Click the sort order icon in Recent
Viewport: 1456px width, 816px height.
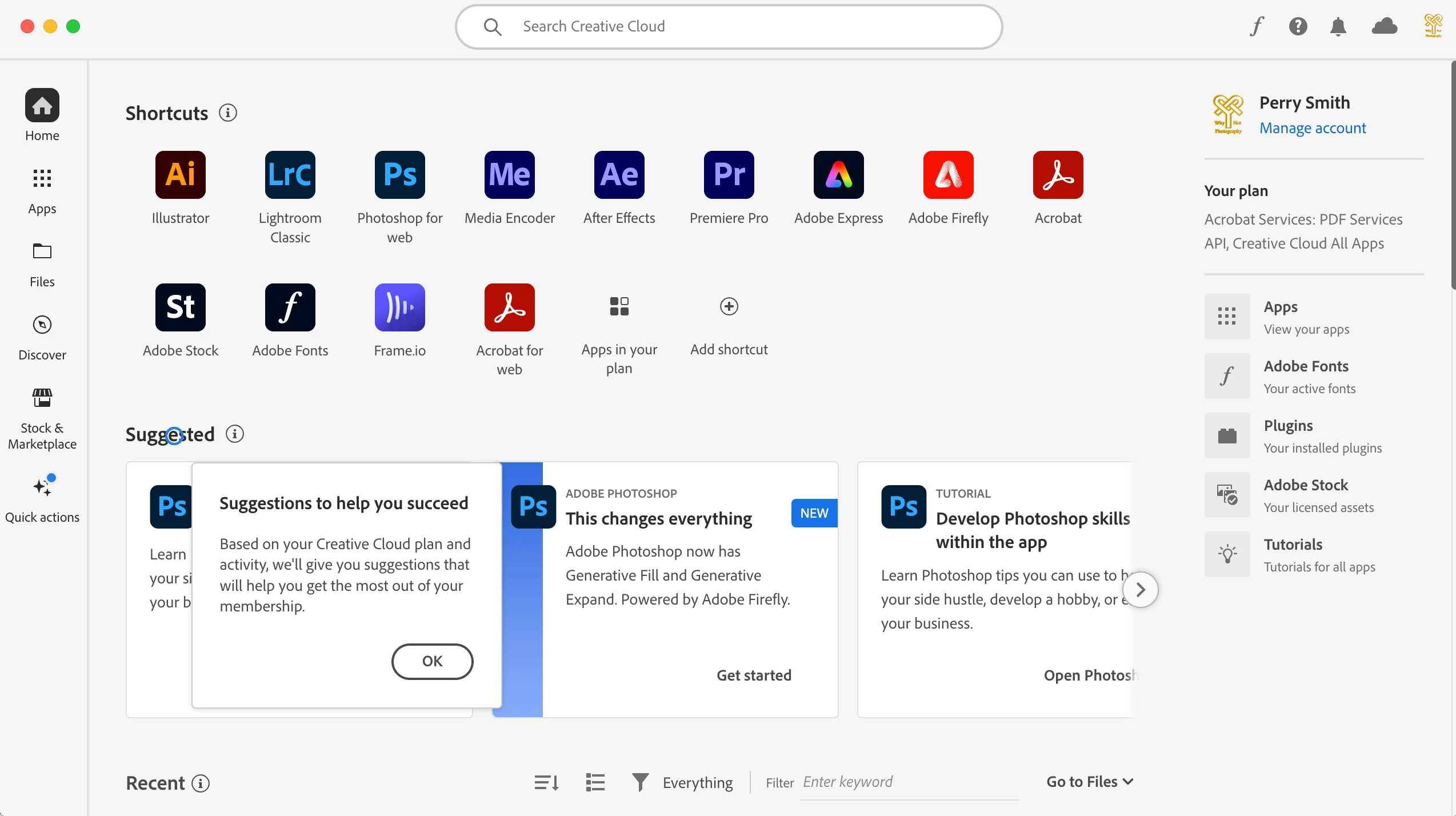(546, 782)
